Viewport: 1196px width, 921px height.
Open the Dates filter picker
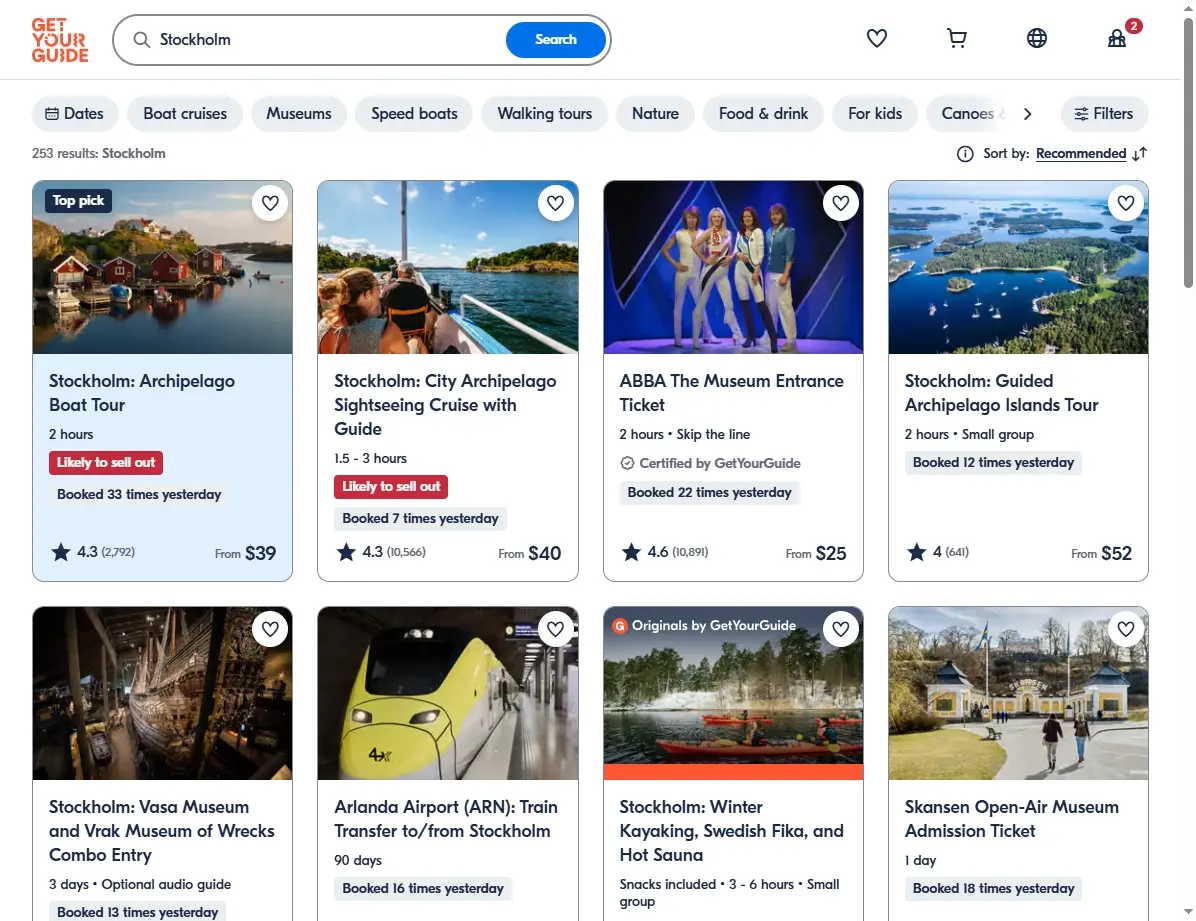pyautogui.click(x=75, y=114)
